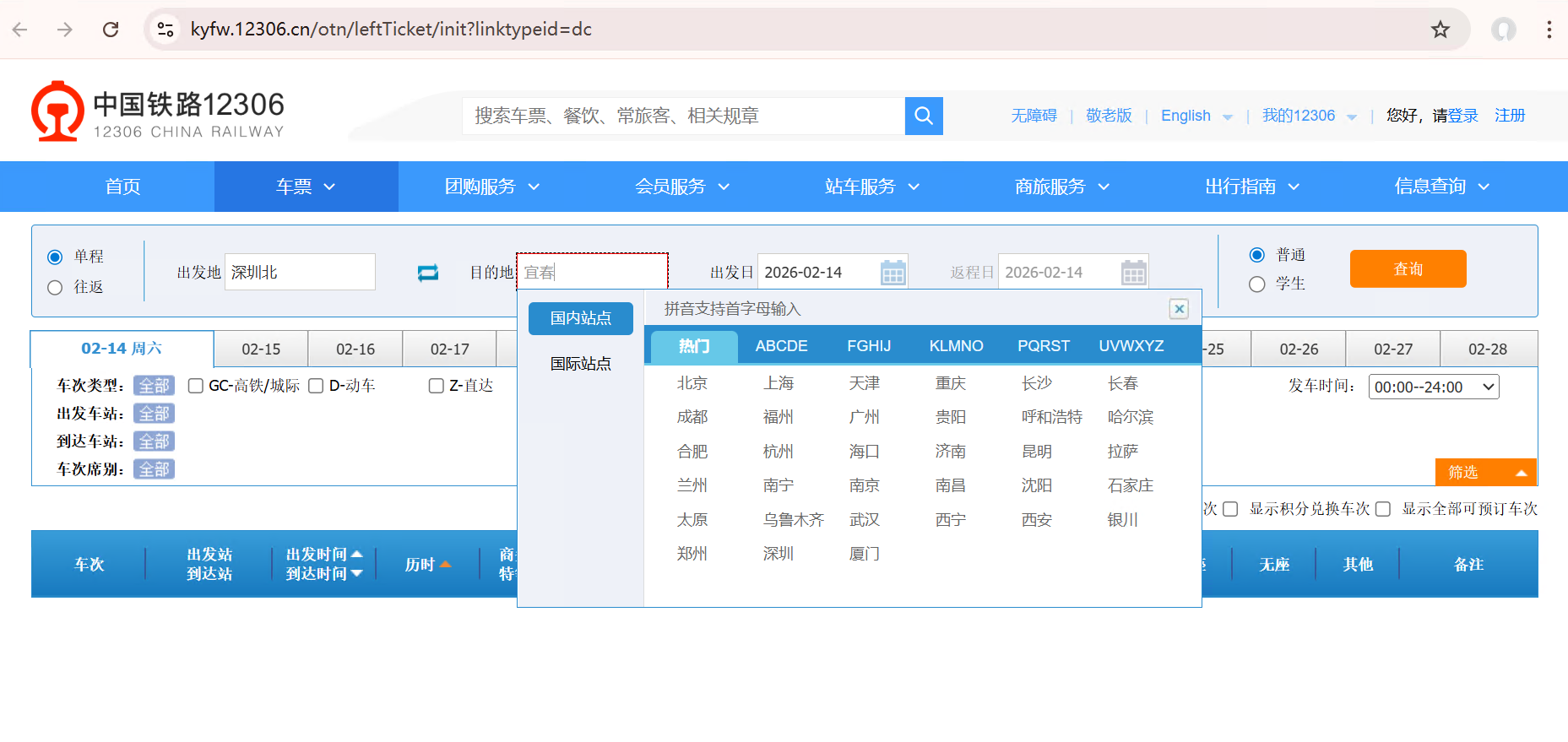Open the departure date calendar icon

pos(893,273)
